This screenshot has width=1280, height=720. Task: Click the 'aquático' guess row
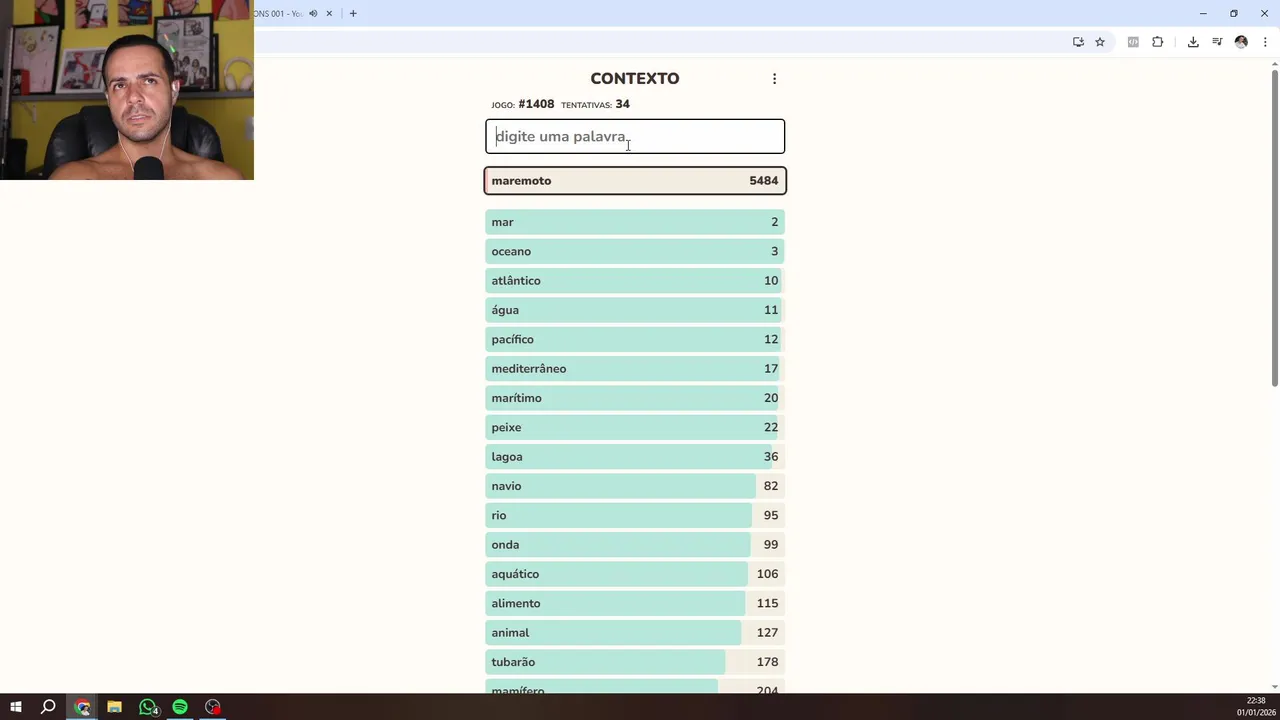tap(635, 574)
